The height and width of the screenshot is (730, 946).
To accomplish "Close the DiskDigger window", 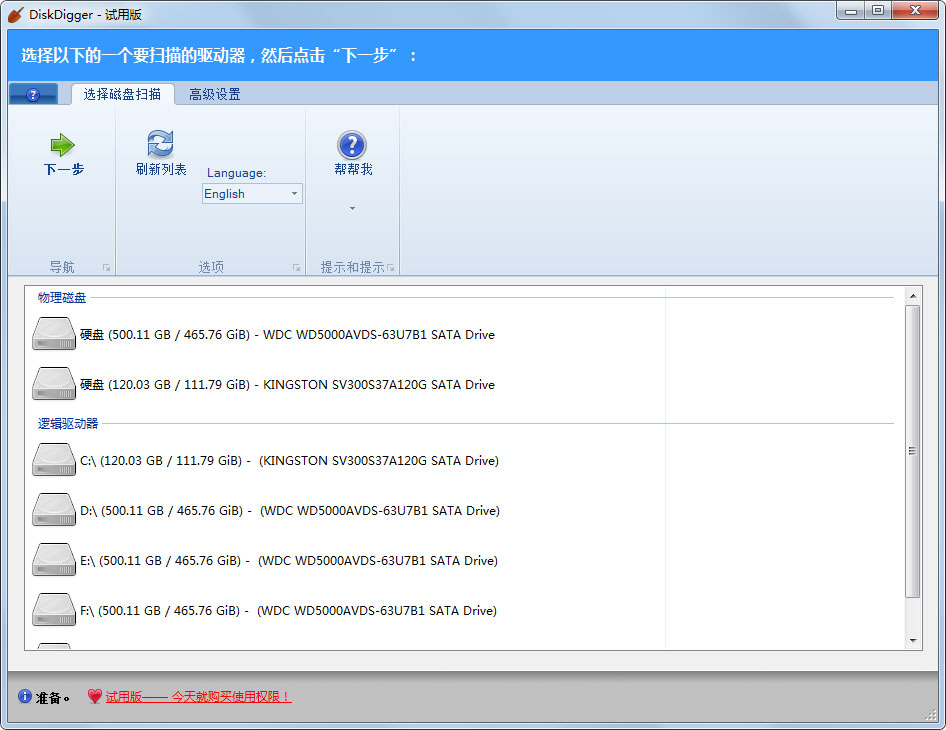I will (x=915, y=10).
